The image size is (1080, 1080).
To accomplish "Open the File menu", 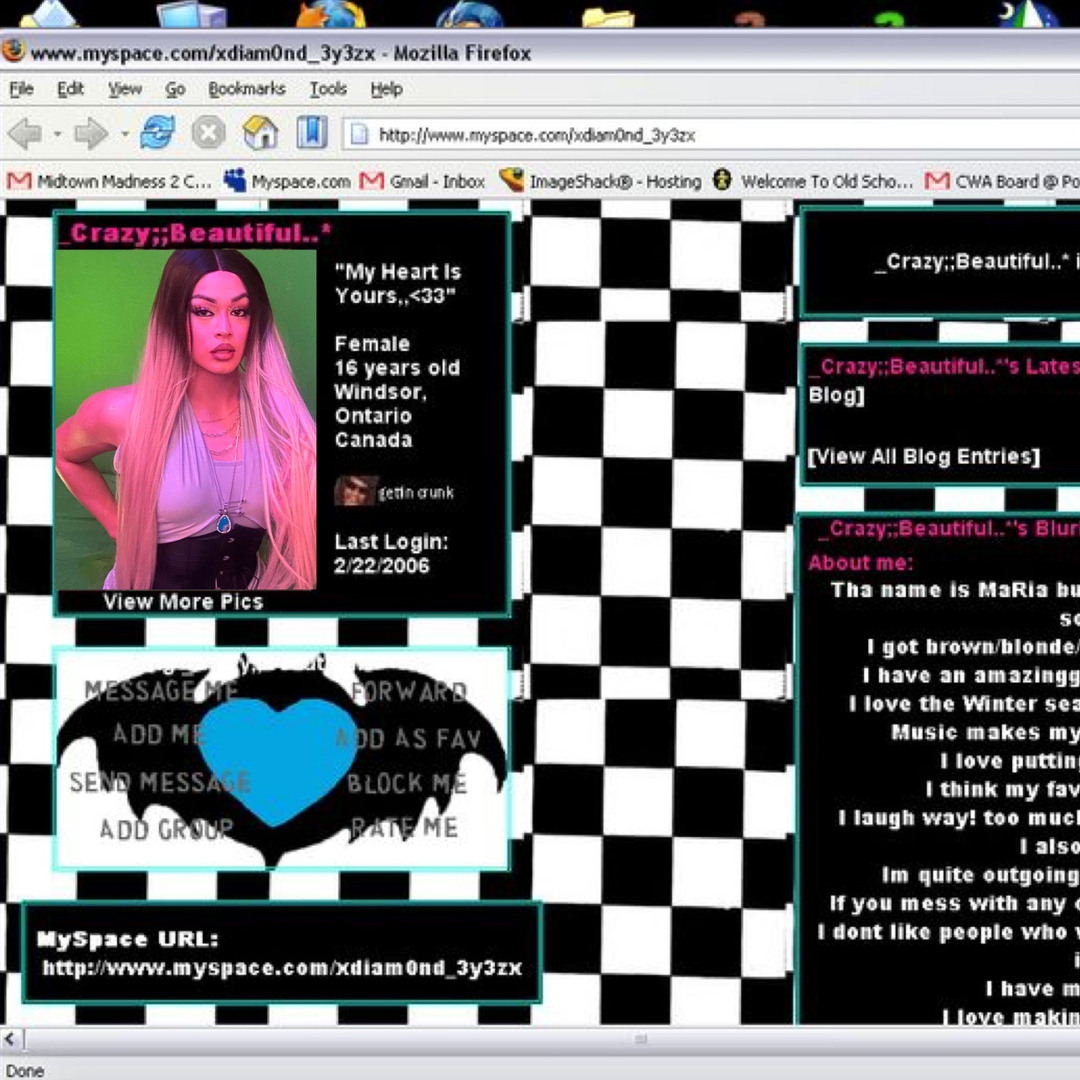I will [x=21, y=89].
